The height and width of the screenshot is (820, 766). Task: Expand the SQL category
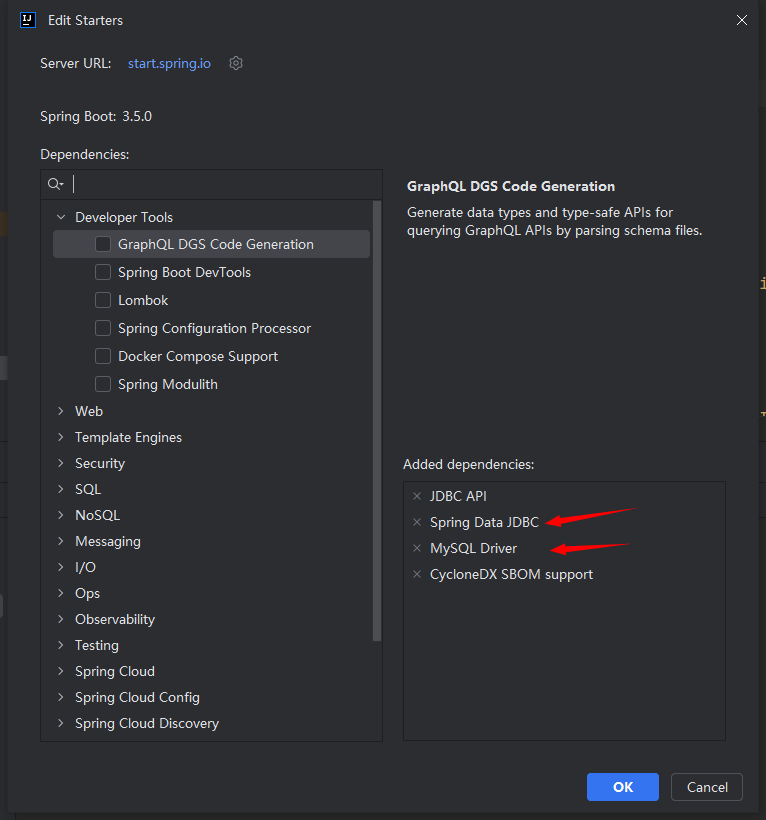coord(61,489)
